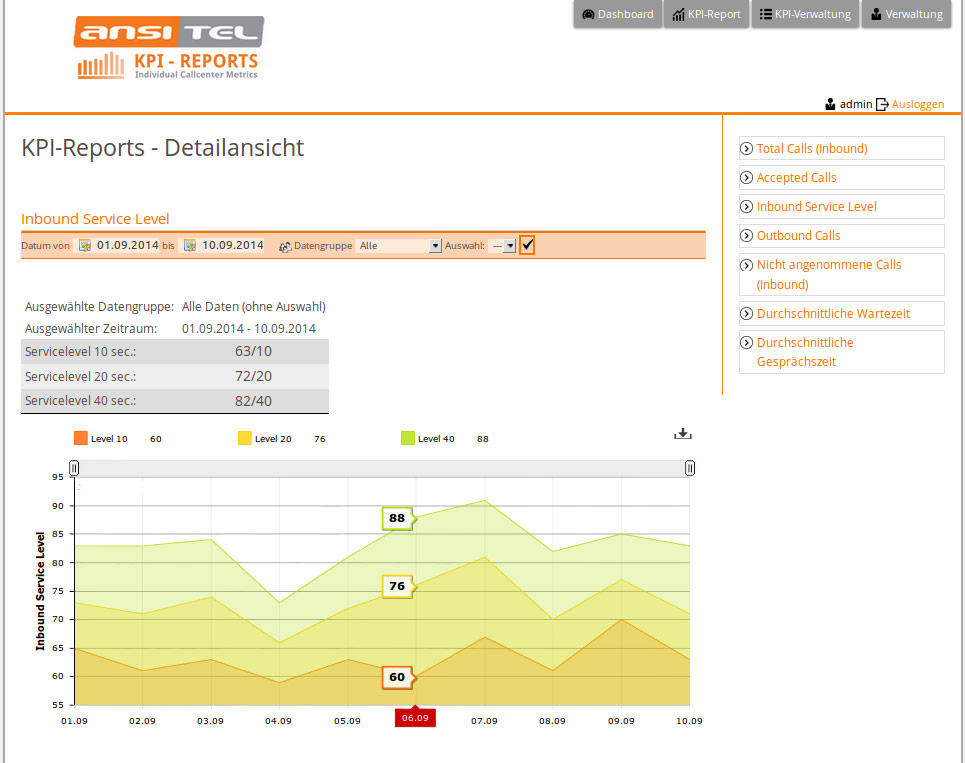Open Total Calls (Inbound) report

[812, 148]
